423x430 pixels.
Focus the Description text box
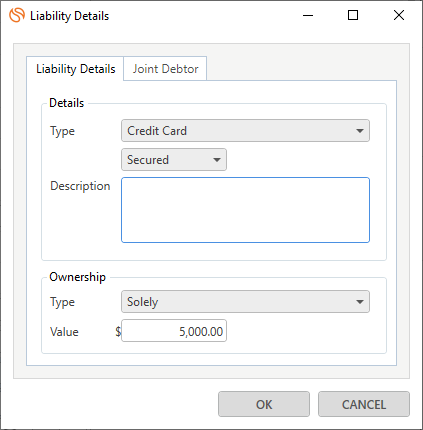[x=245, y=210]
